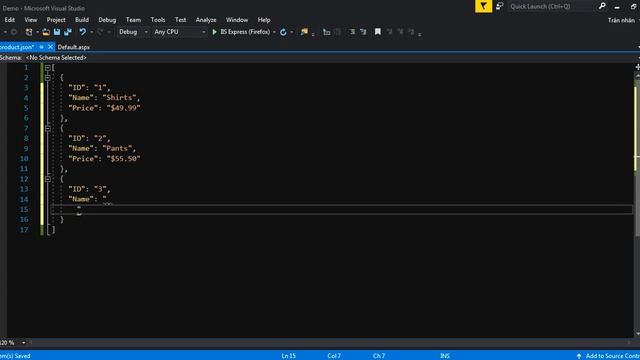Click the Find in Files icon

304,32
